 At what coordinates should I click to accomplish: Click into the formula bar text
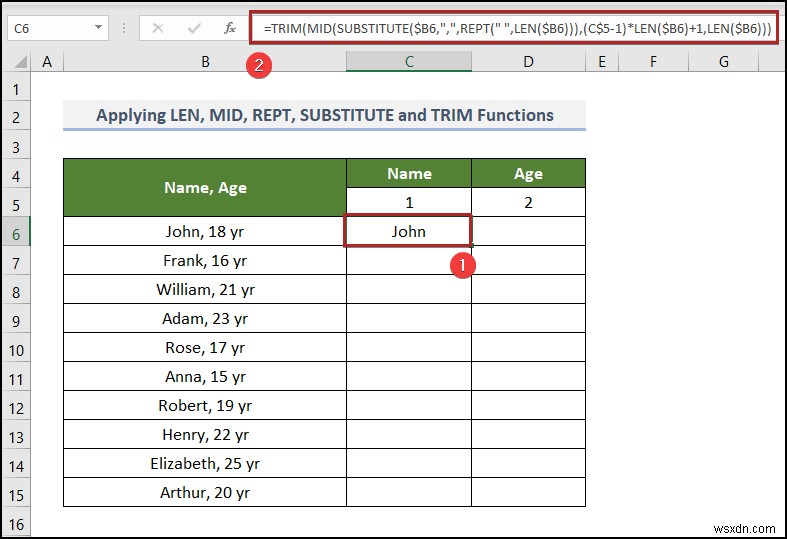[517, 29]
